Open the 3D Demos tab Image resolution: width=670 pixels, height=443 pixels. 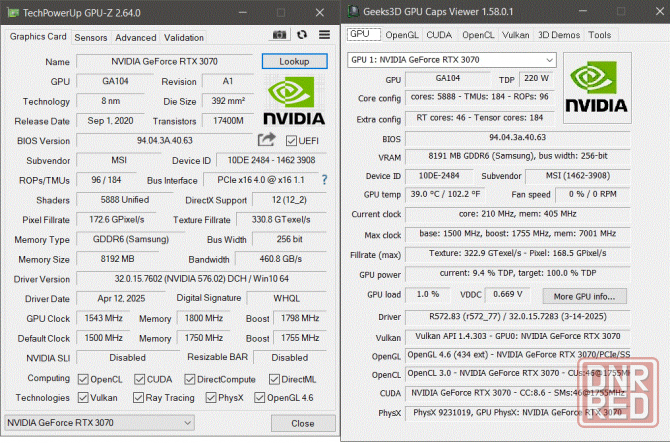[x=558, y=35]
